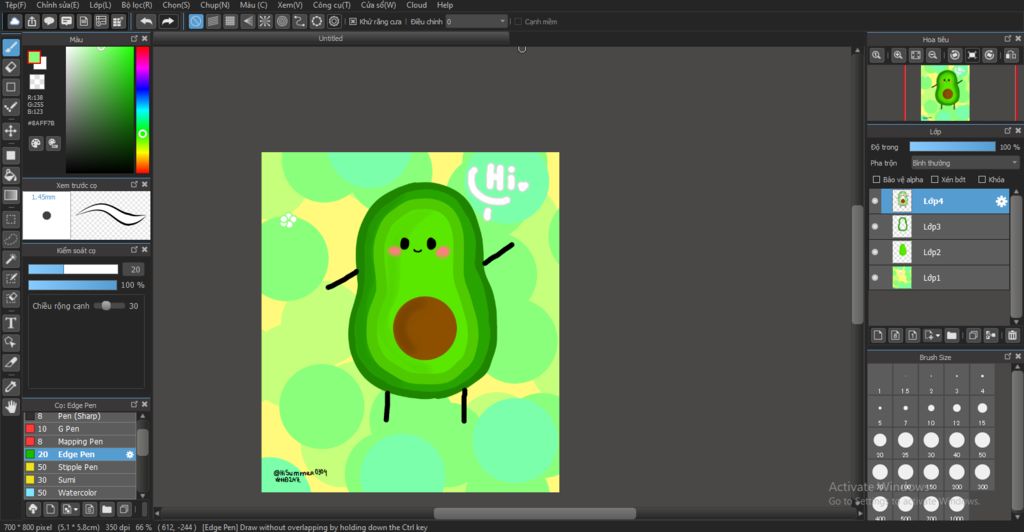This screenshot has width=1024, height=532.
Task: Hide the Lớp2 layer
Action: (x=875, y=252)
